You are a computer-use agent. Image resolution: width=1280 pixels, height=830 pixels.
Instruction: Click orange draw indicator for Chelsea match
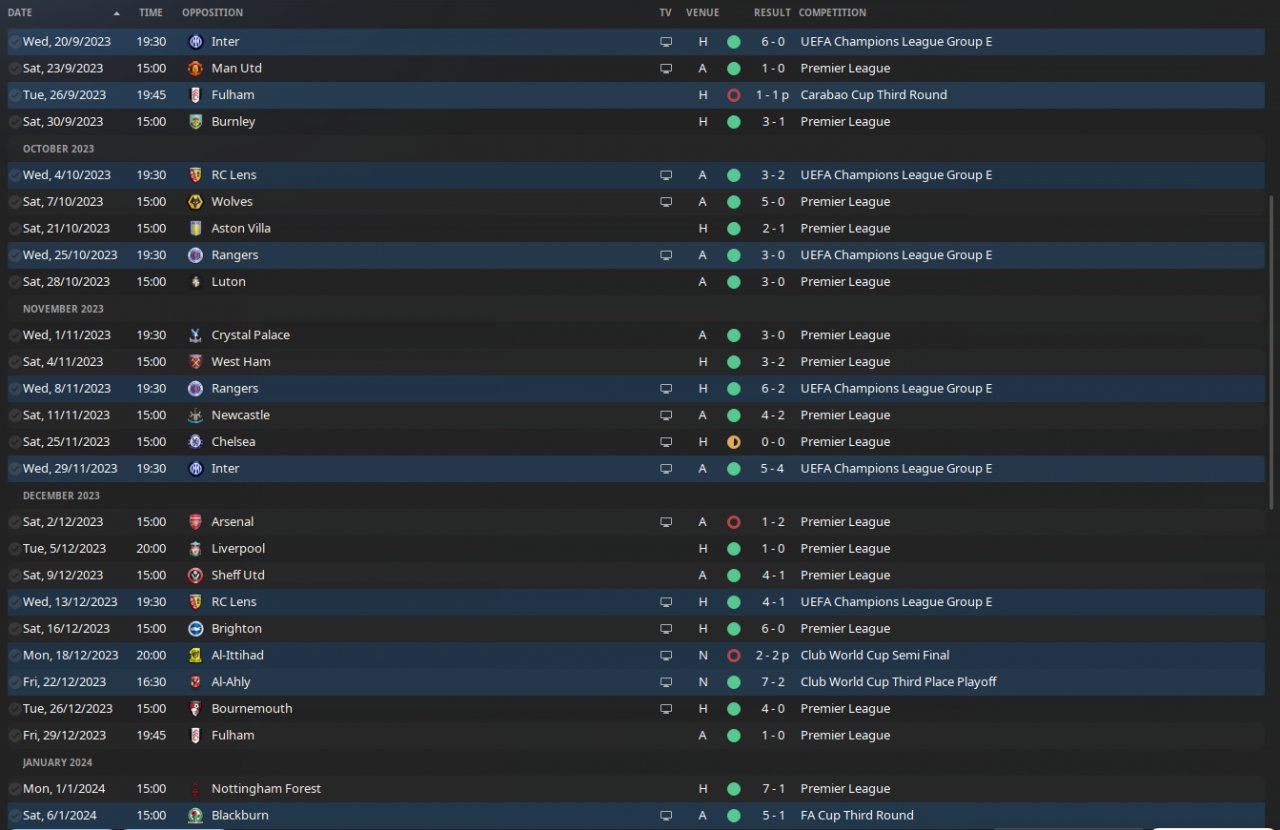click(x=734, y=442)
